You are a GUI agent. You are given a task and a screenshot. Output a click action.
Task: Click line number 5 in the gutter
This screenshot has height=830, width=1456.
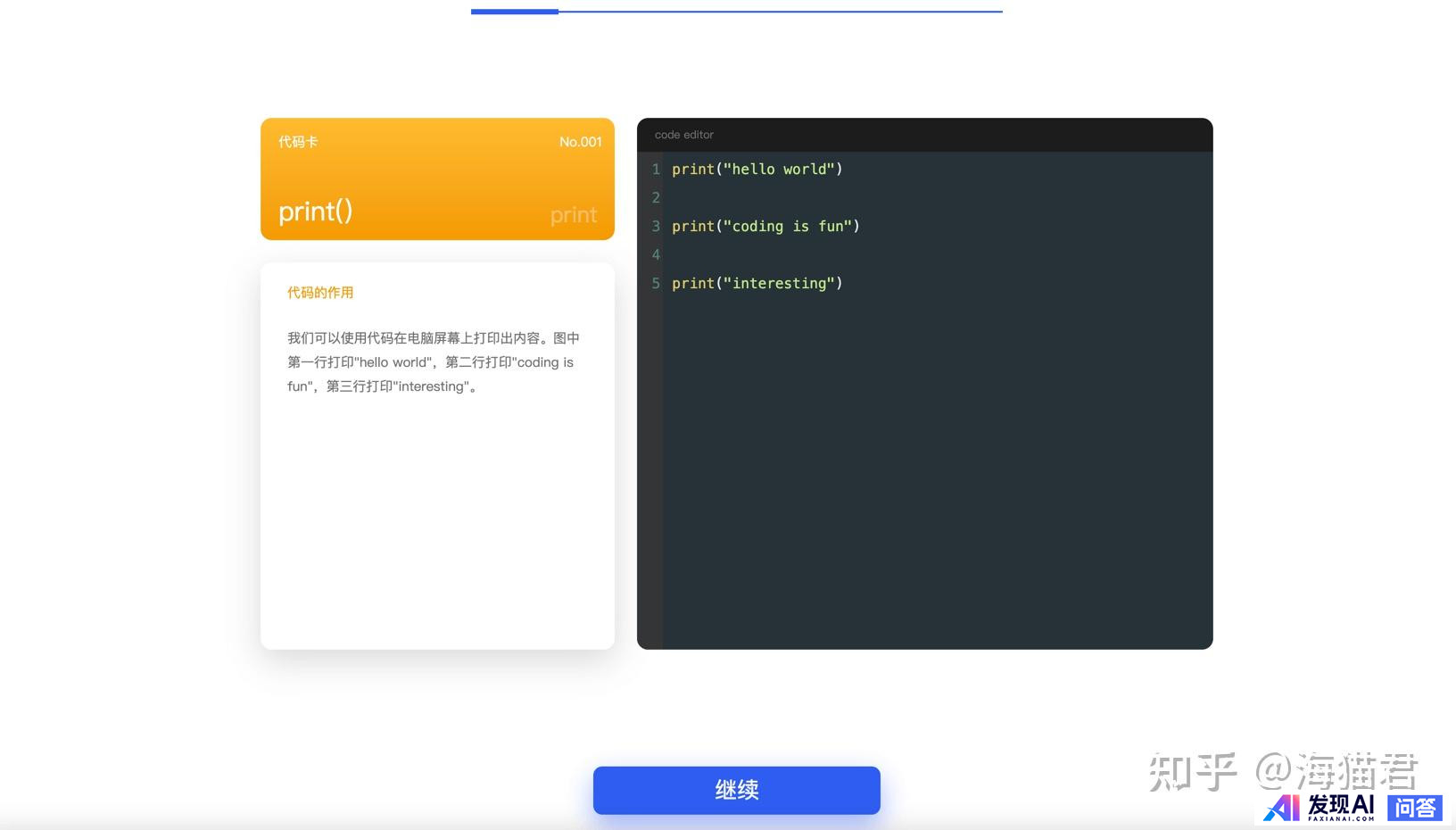tap(656, 284)
